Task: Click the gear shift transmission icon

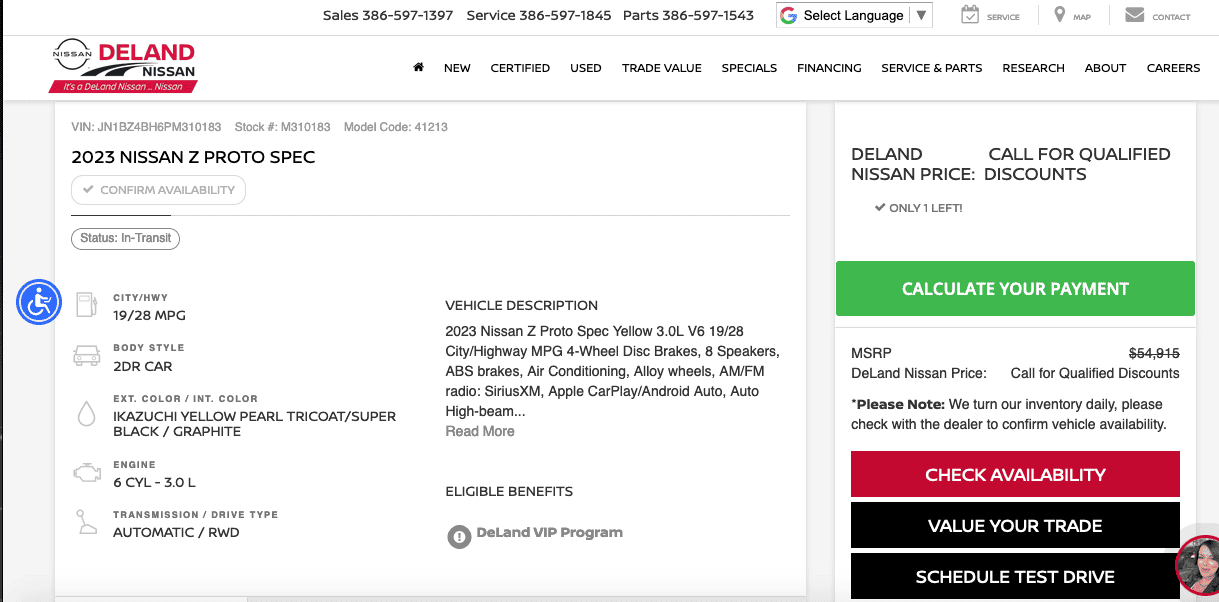Action: tap(87, 523)
